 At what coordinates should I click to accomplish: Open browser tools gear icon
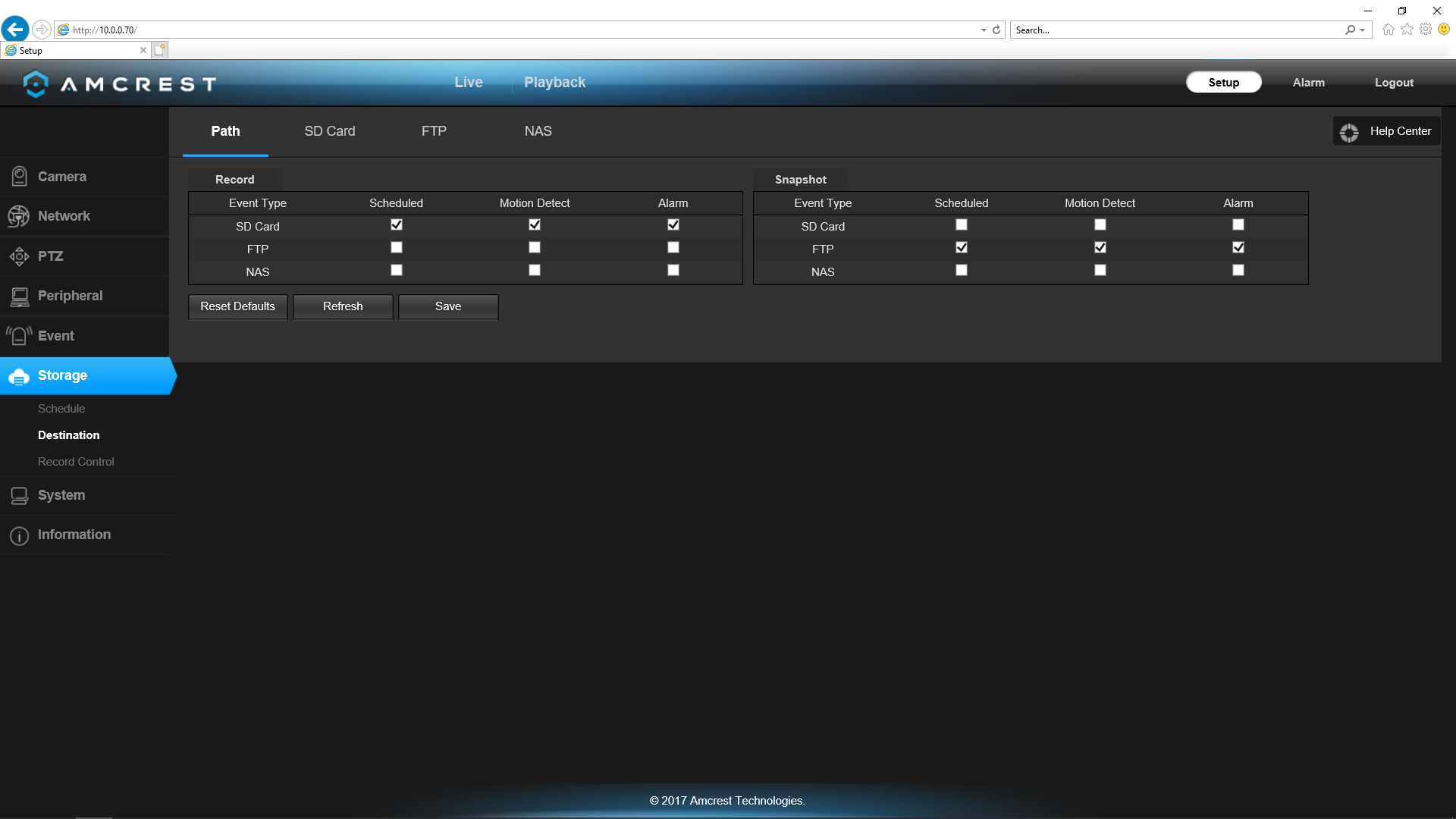coord(1426,30)
